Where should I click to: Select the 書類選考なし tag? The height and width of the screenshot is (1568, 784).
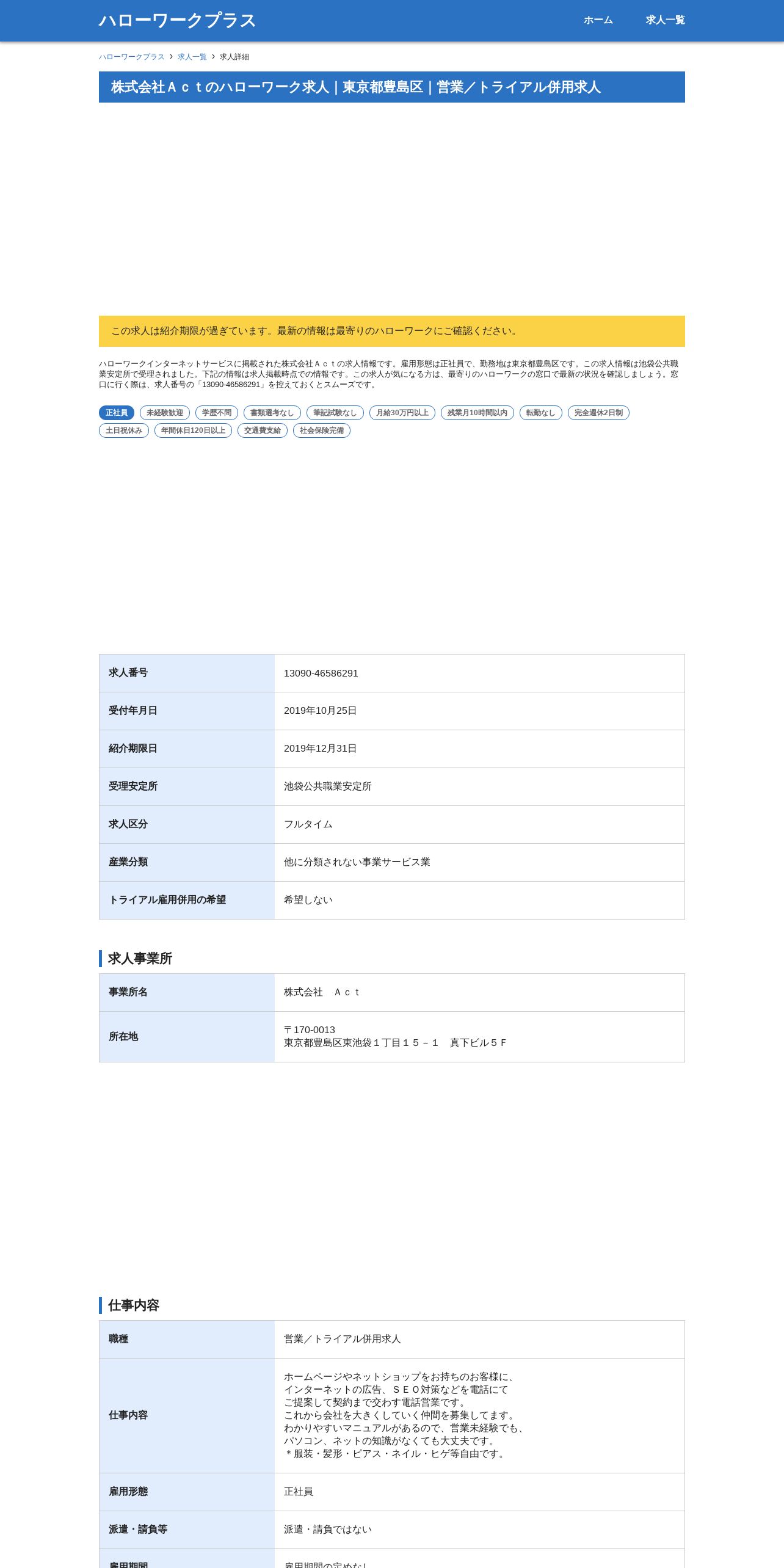pos(272,413)
